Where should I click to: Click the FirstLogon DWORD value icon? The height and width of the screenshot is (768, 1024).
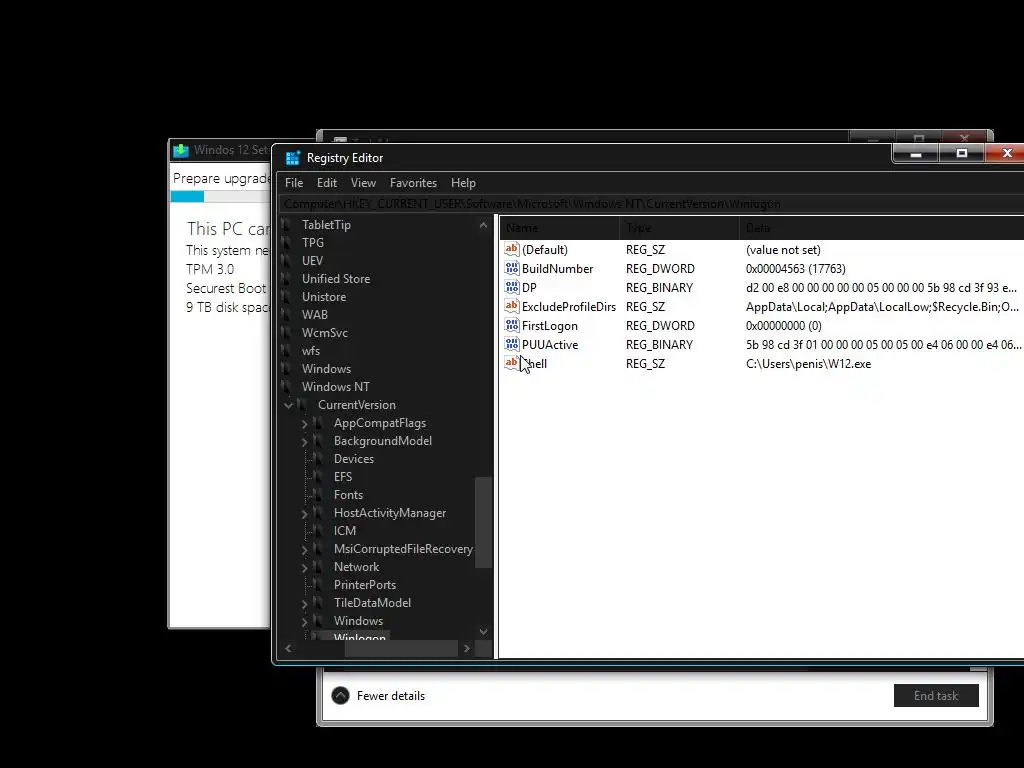(x=511, y=325)
